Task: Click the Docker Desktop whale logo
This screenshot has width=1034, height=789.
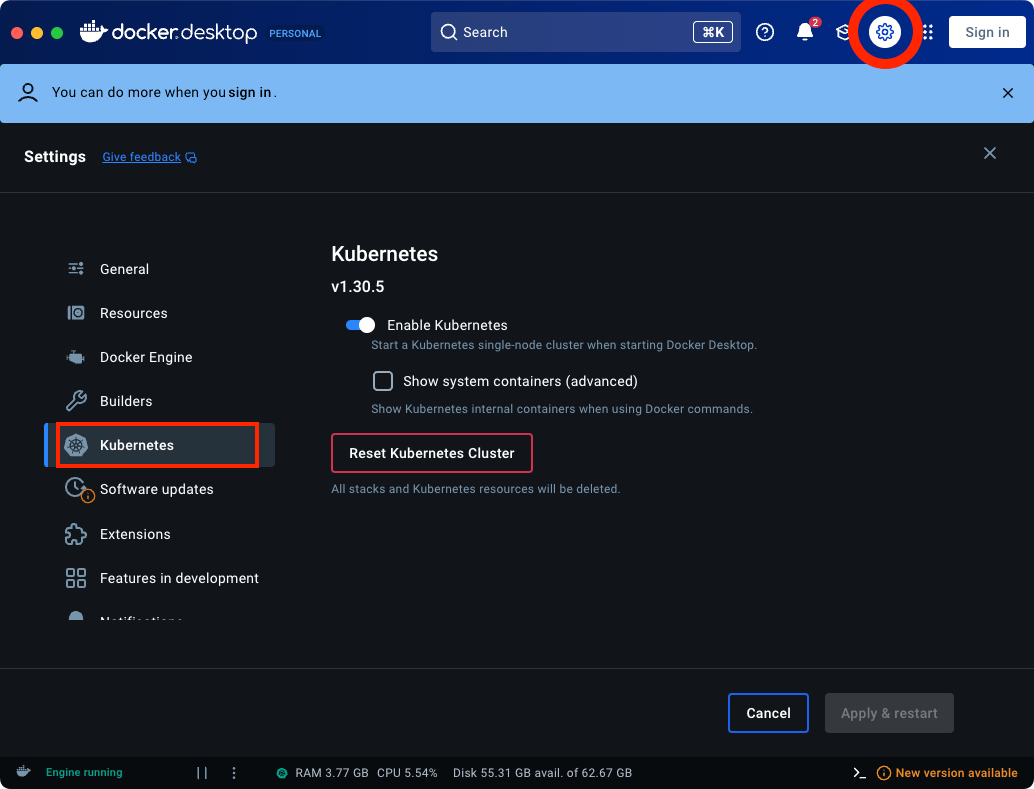Action: (x=94, y=32)
